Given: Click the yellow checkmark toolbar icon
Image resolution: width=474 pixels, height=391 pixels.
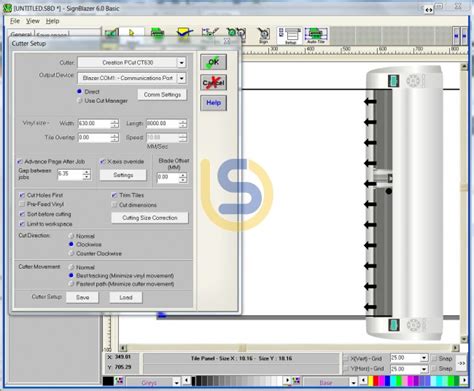Looking at the screenshot, I should [184, 33].
